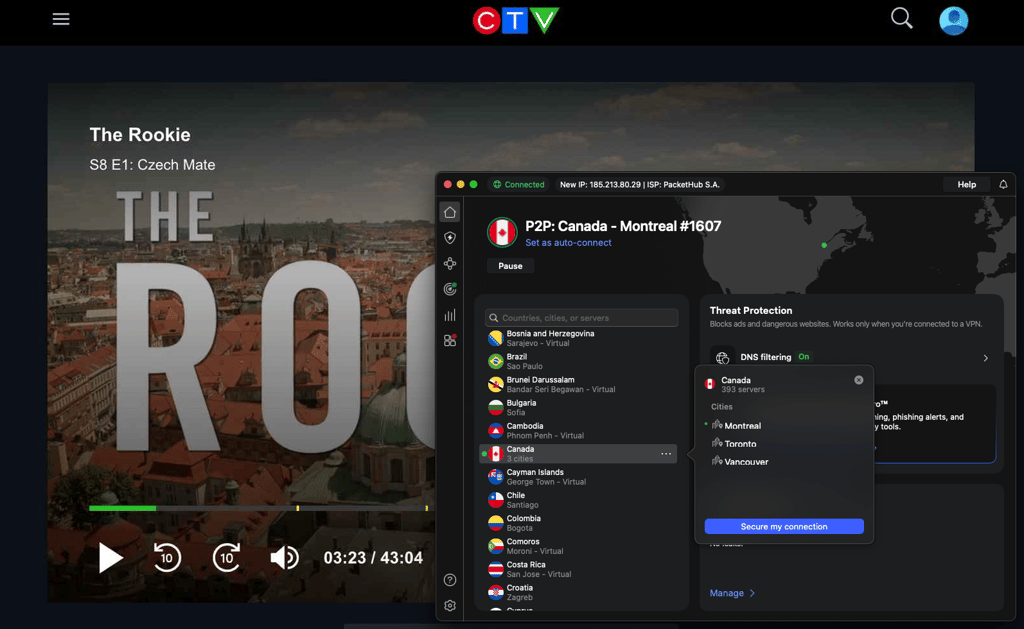The width and height of the screenshot is (1024, 629).
Task: Open help question mark in sidebar
Action: (450, 580)
